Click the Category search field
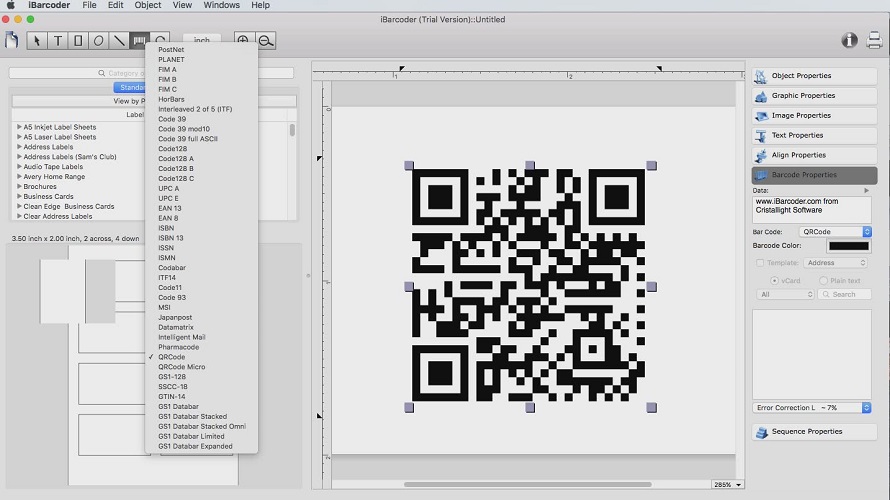890x500 pixels. (151, 73)
